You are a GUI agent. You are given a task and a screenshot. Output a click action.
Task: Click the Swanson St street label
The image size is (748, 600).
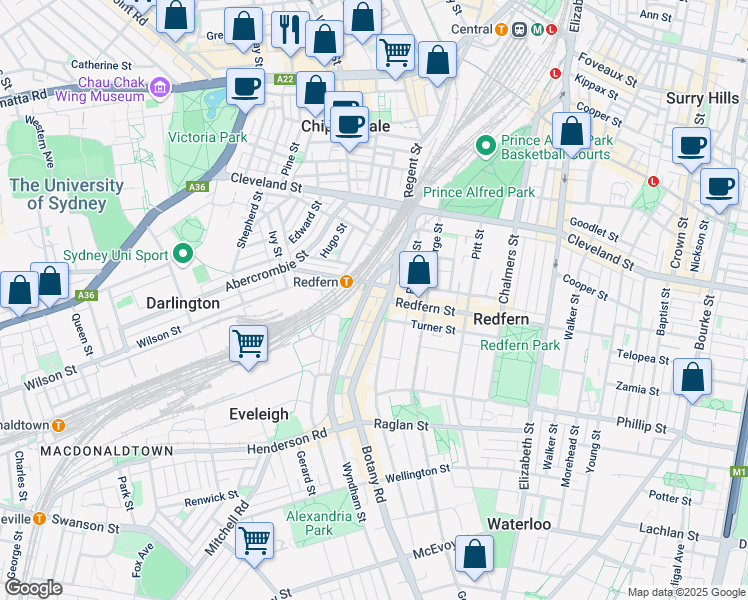(85, 524)
